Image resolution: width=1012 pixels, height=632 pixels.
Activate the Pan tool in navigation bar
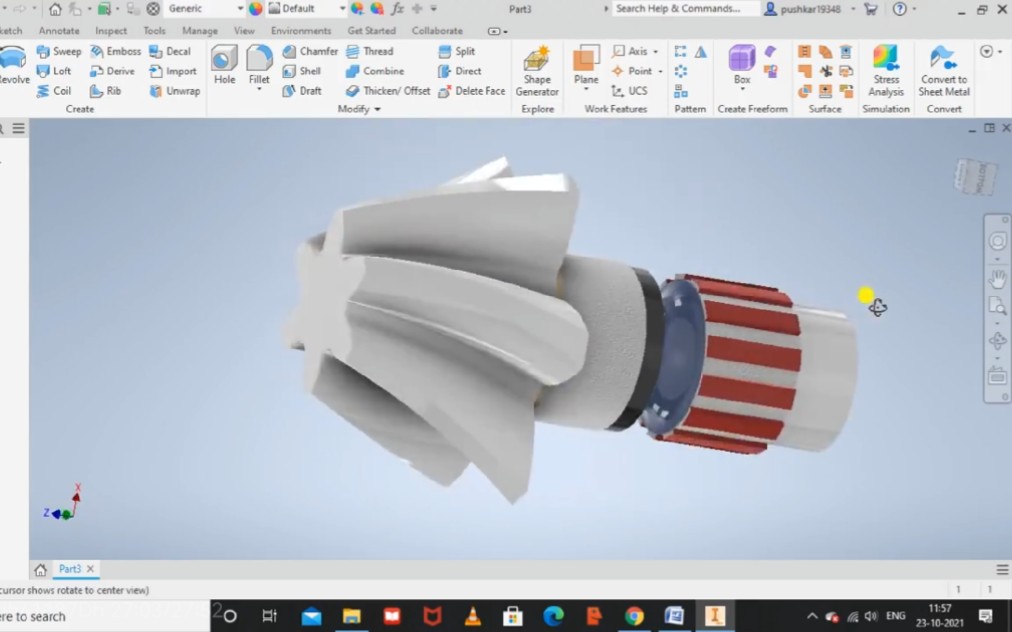click(997, 279)
